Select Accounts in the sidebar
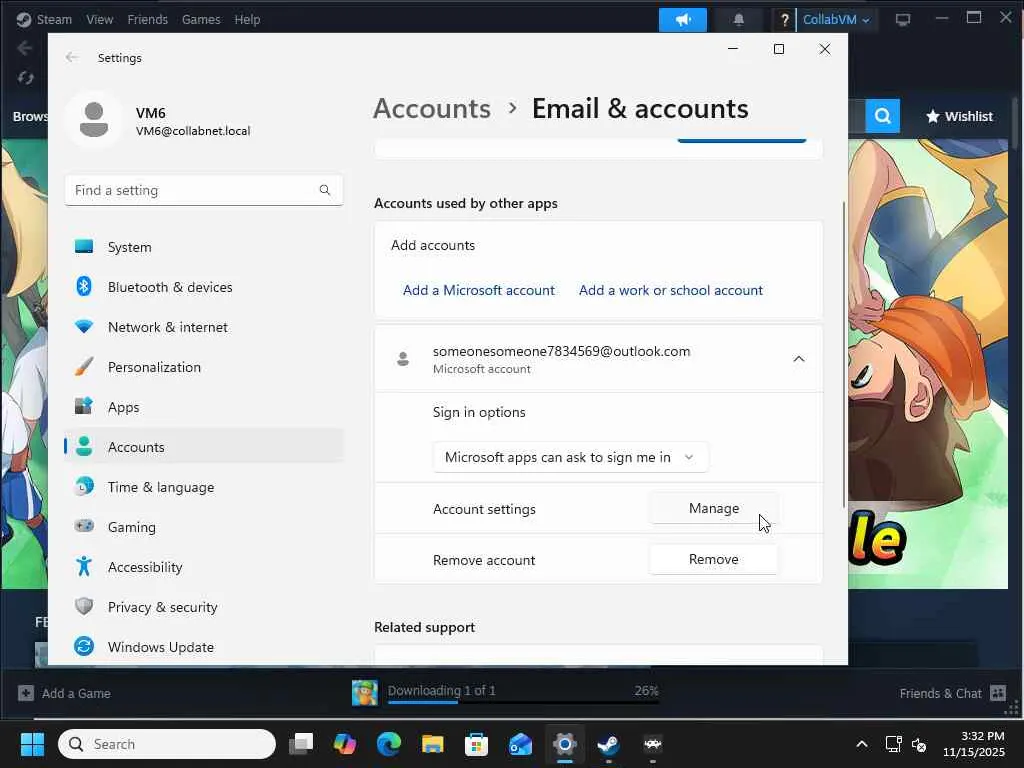Screen dimensions: 1024x768 tap(204, 447)
